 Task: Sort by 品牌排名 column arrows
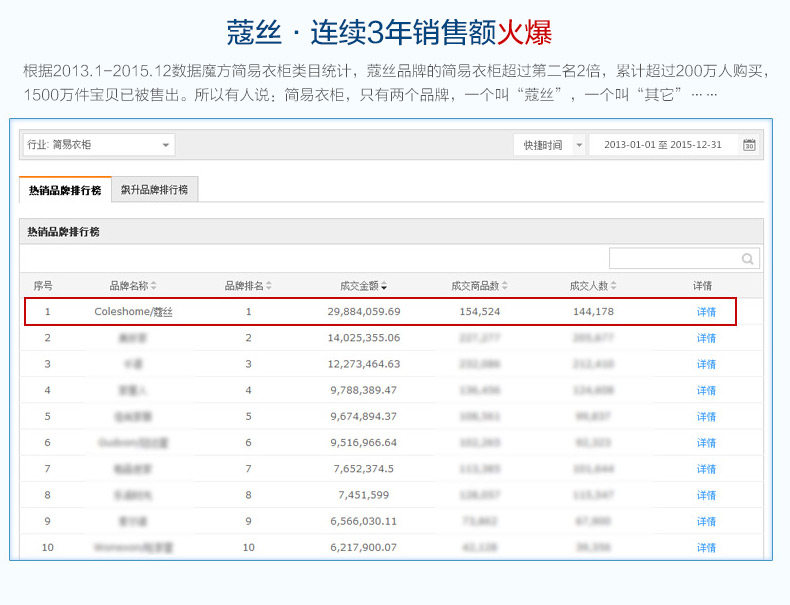(268, 286)
